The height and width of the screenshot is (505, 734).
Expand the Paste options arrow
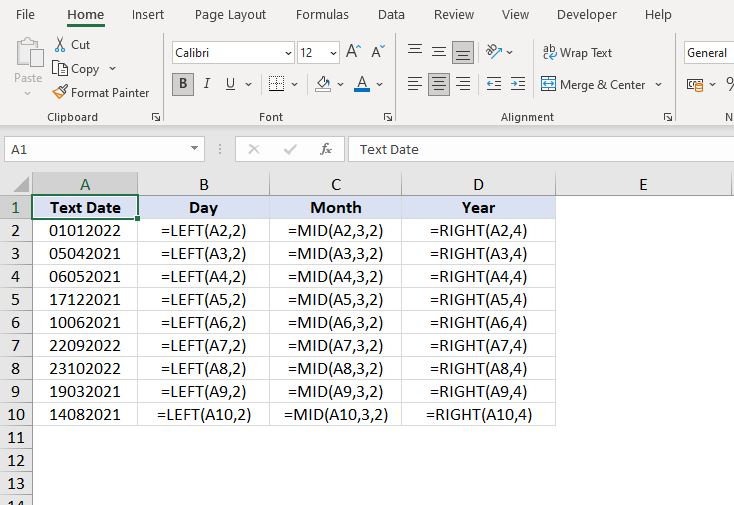tap(28, 93)
